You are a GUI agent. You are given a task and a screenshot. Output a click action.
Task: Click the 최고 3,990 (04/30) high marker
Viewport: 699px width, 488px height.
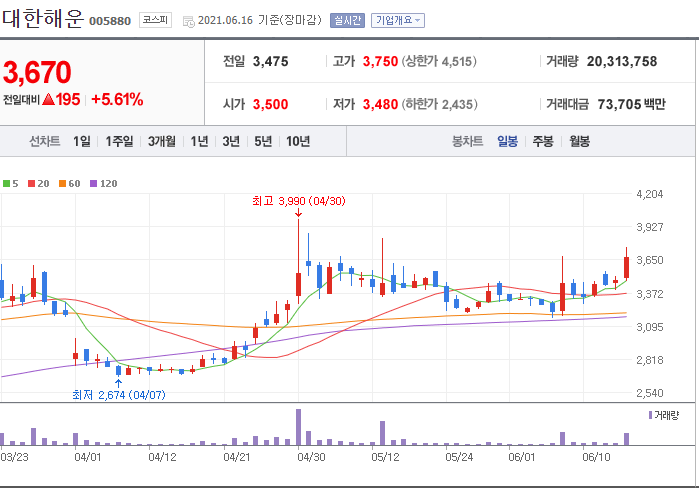pyautogui.click(x=299, y=201)
